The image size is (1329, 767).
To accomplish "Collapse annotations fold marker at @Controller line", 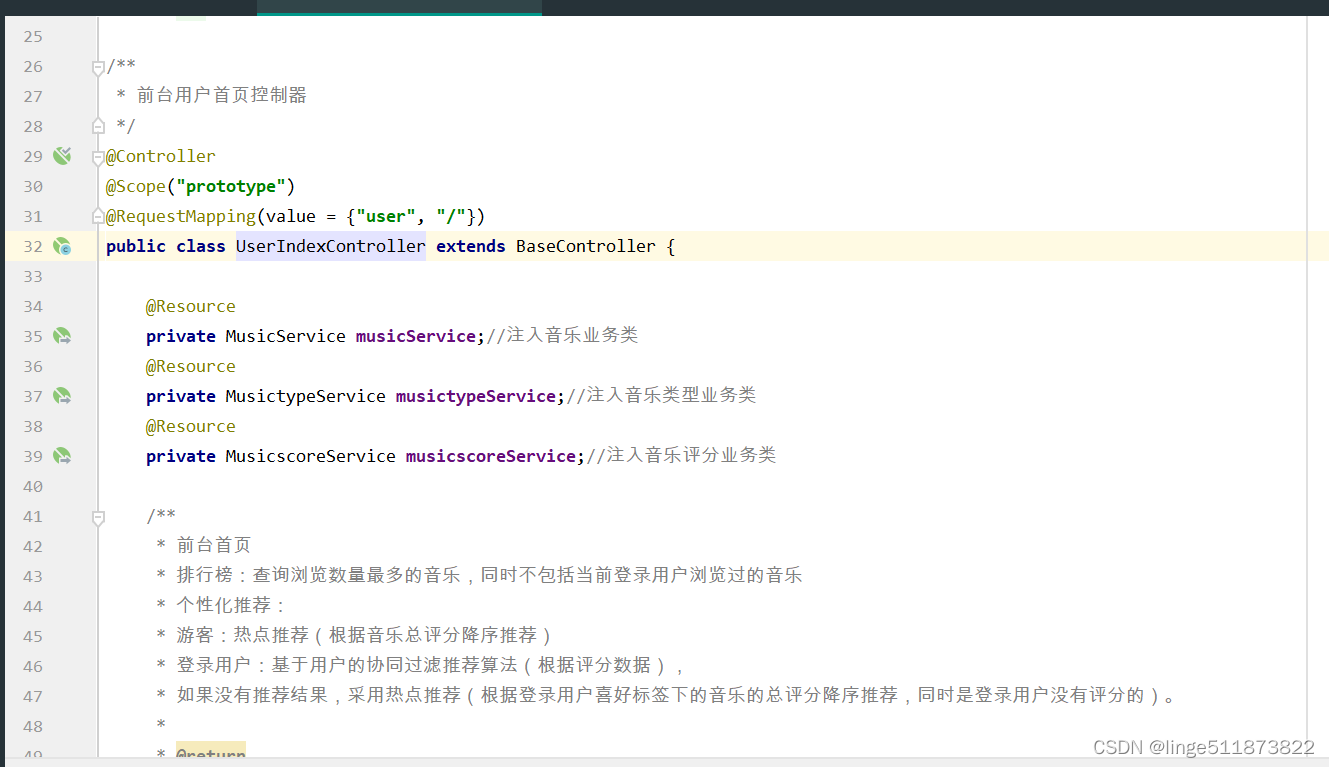I will pyautogui.click(x=98, y=157).
